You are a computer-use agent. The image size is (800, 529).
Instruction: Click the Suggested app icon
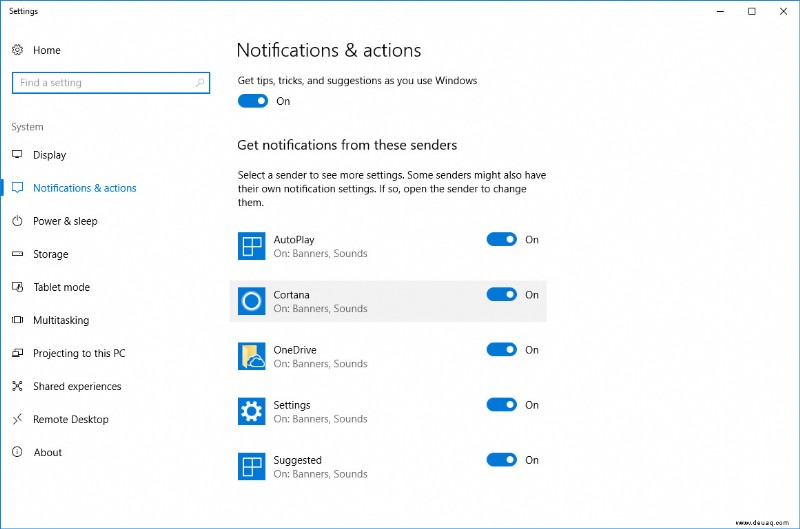tap(252, 466)
